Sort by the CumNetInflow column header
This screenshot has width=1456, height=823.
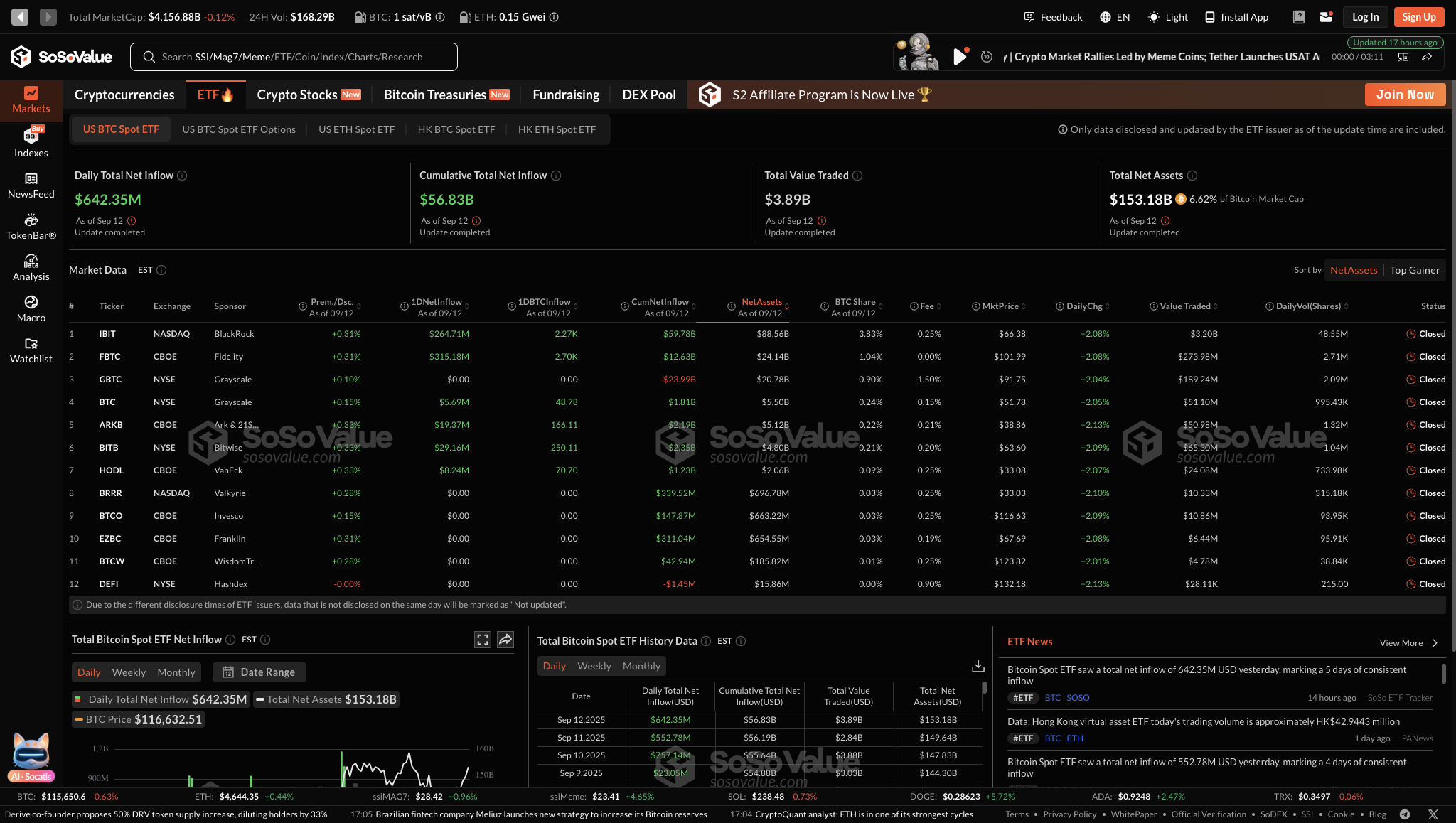659,307
